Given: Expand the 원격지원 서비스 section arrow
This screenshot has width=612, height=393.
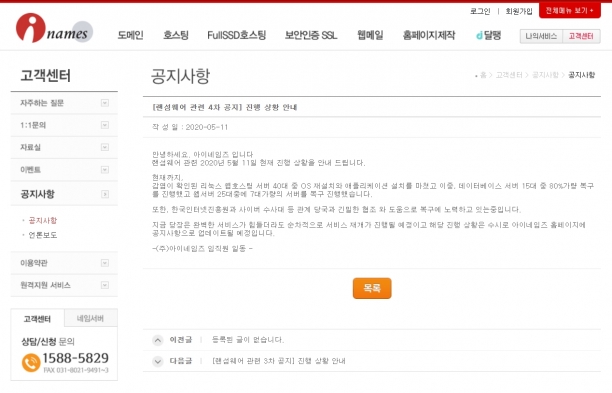Looking at the screenshot, I should [x=105, y=285].
